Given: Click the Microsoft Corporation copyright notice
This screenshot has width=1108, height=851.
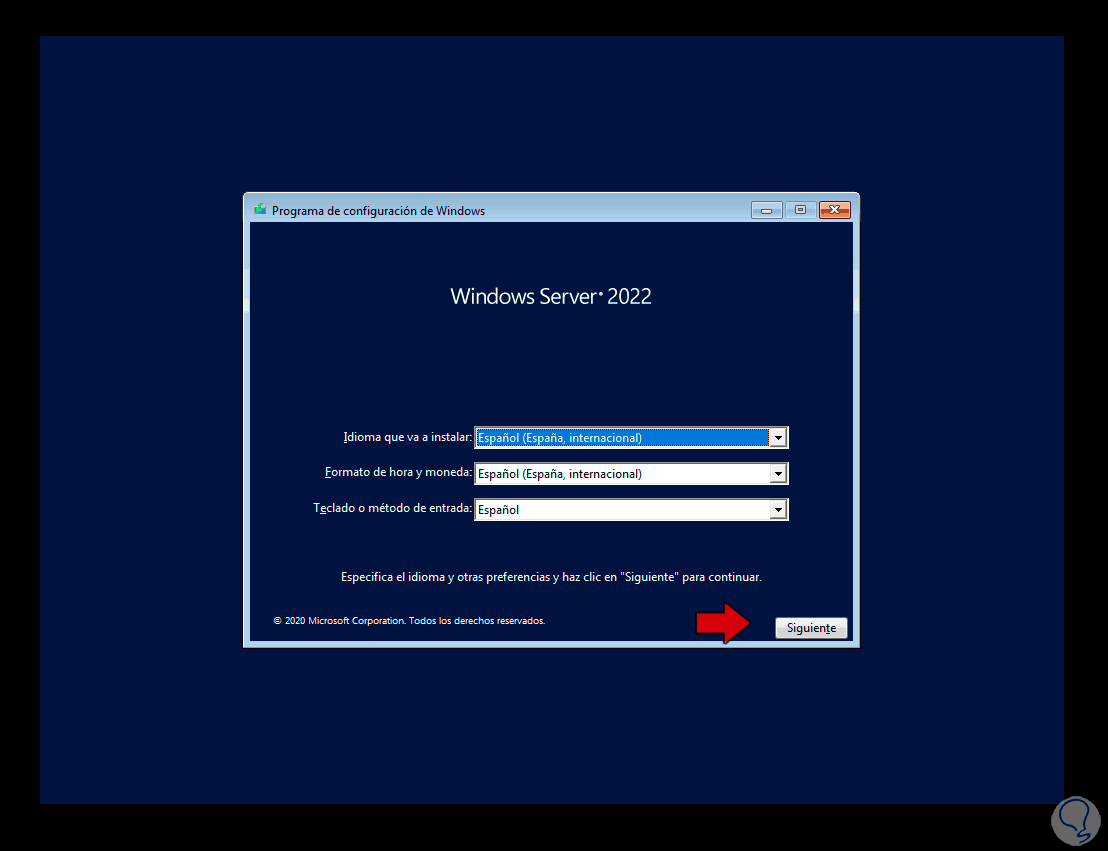Looking at the screenshot, I should pyautogui.click(x=409, y=621).
